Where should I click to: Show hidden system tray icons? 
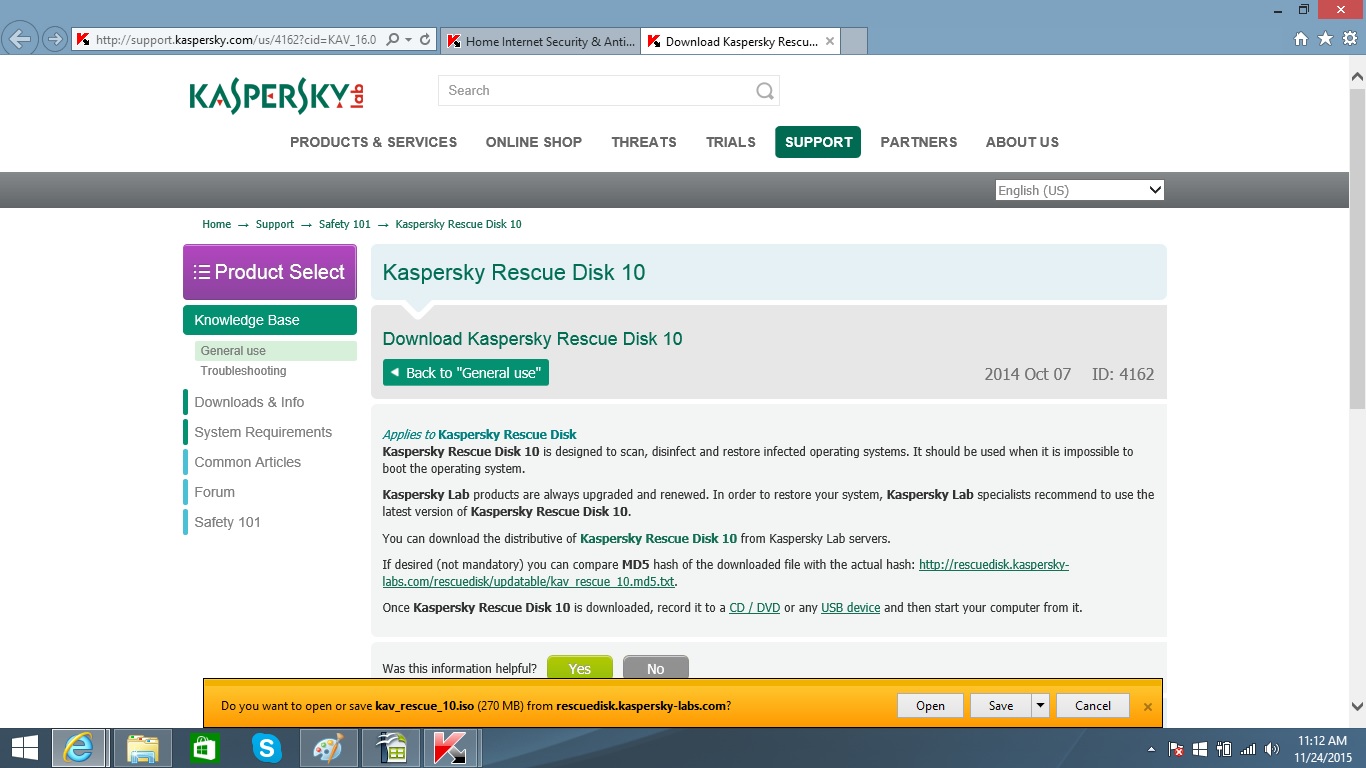(x=1152, y=748)
